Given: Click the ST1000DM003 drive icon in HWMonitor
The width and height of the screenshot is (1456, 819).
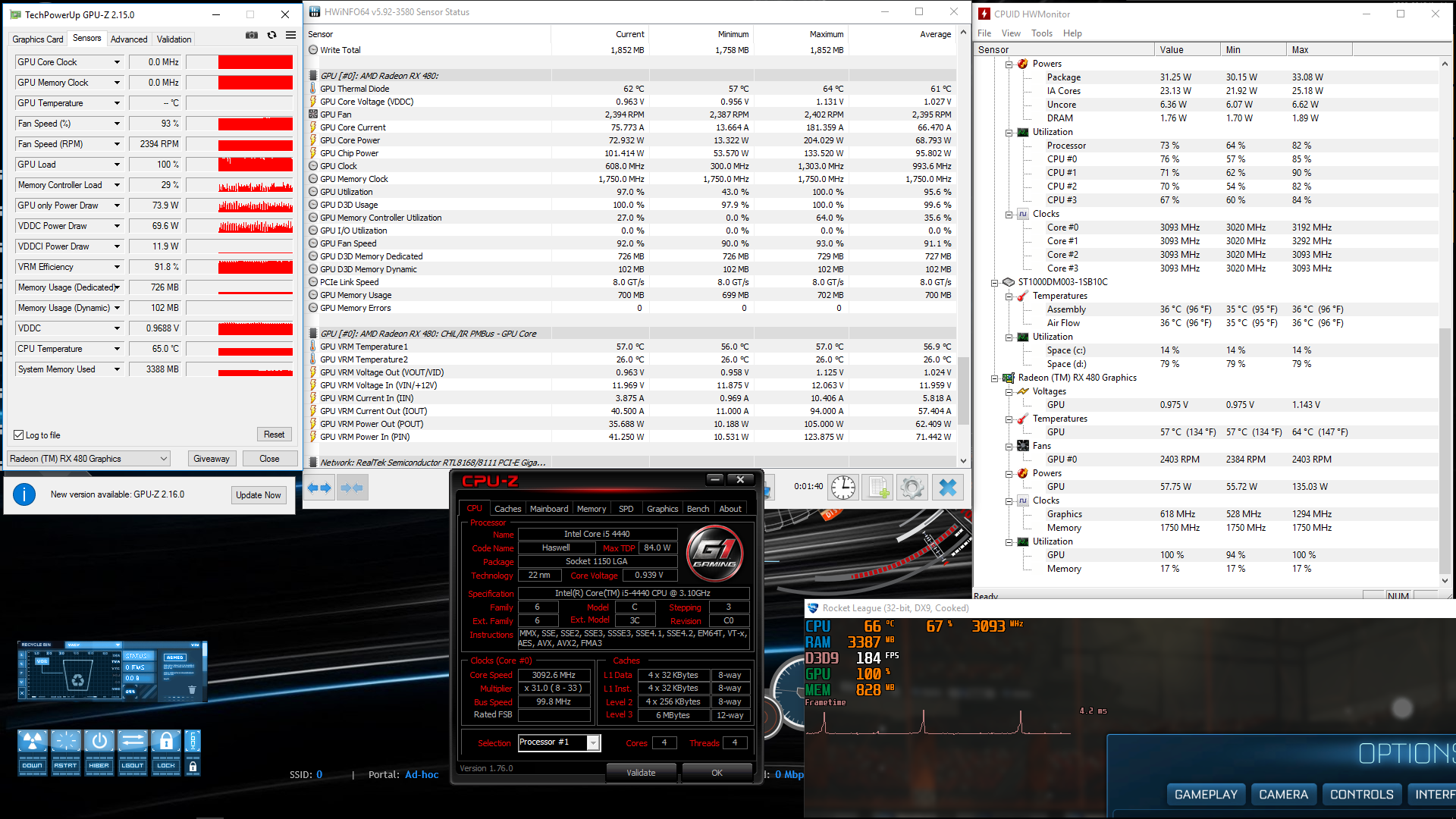Looking at the screenshot, I should tap(1009, 282).
